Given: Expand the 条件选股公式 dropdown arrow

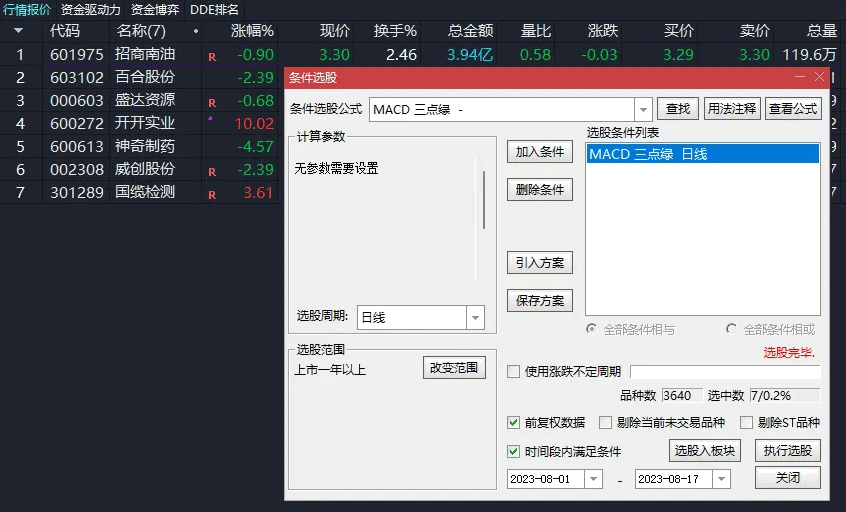Looking at the screenshot, I should tap(643, 110).
